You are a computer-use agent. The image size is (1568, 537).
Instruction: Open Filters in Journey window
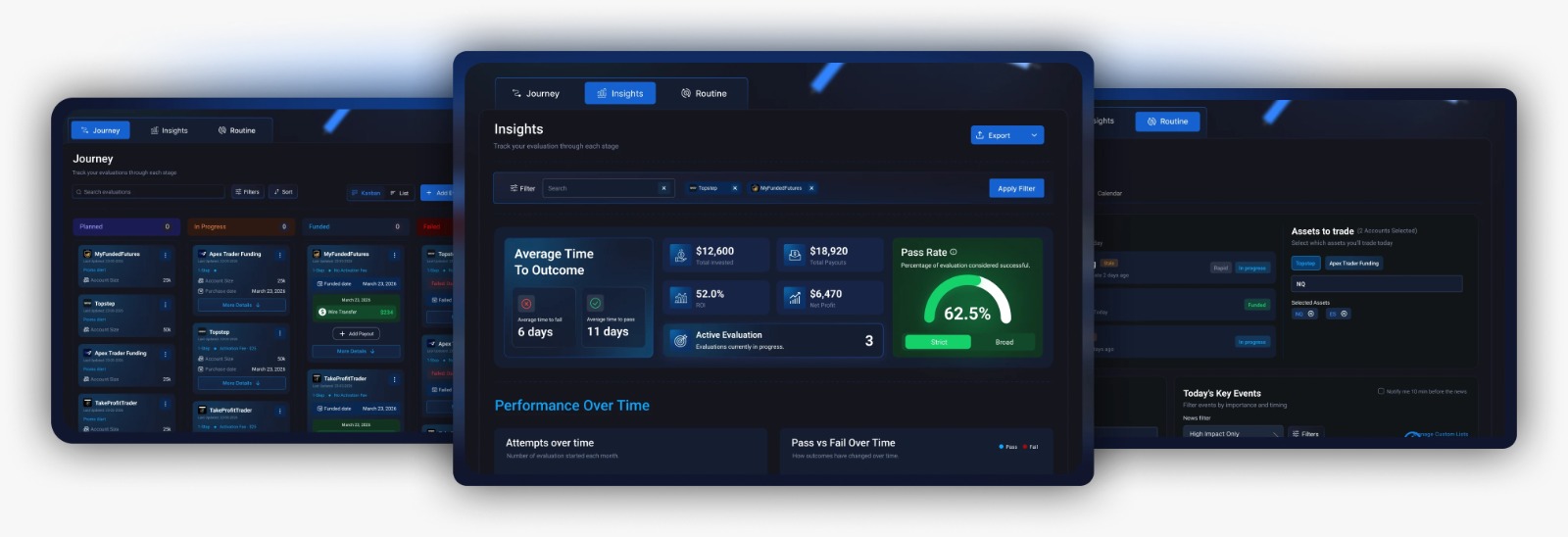click(x=247, y=192)
